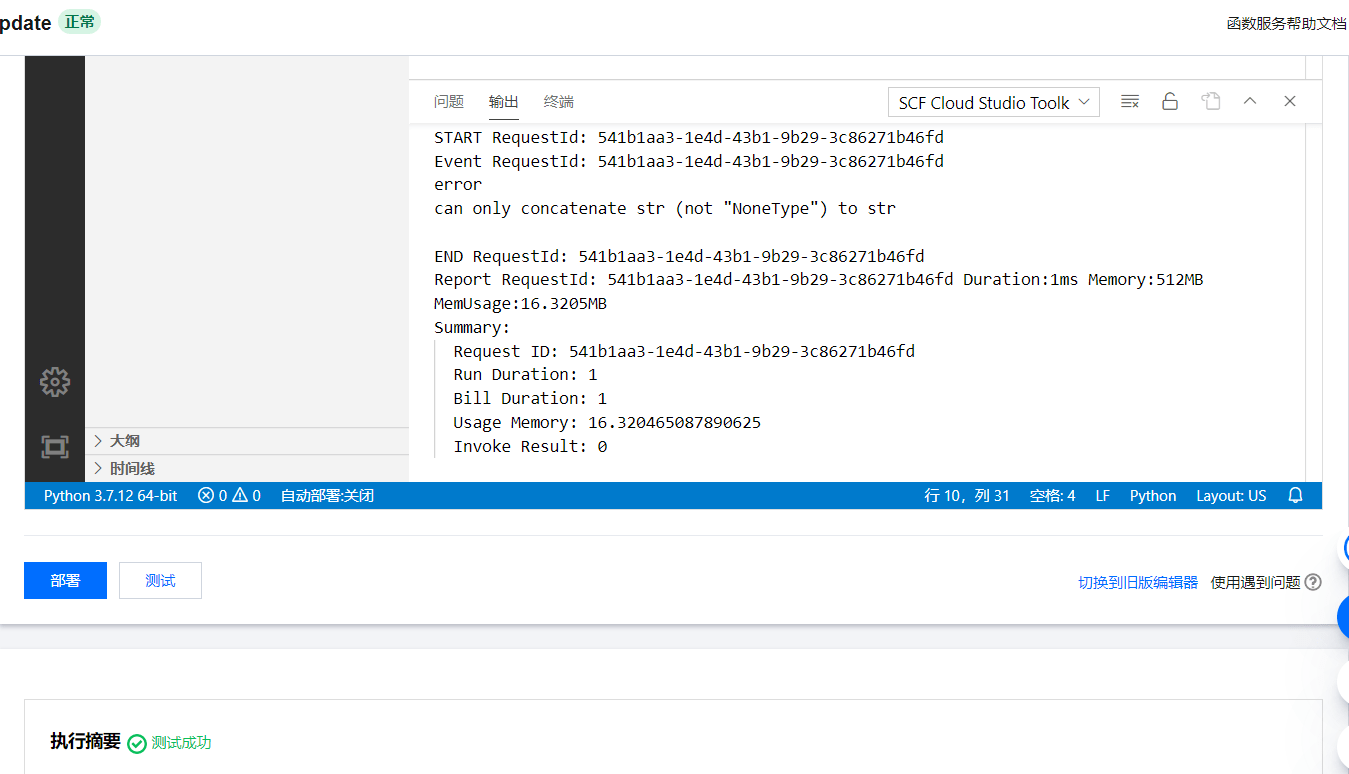The image size is (1349, 774).
Task: Open the log file icon in output toolbar
Action: point(1211,101)
